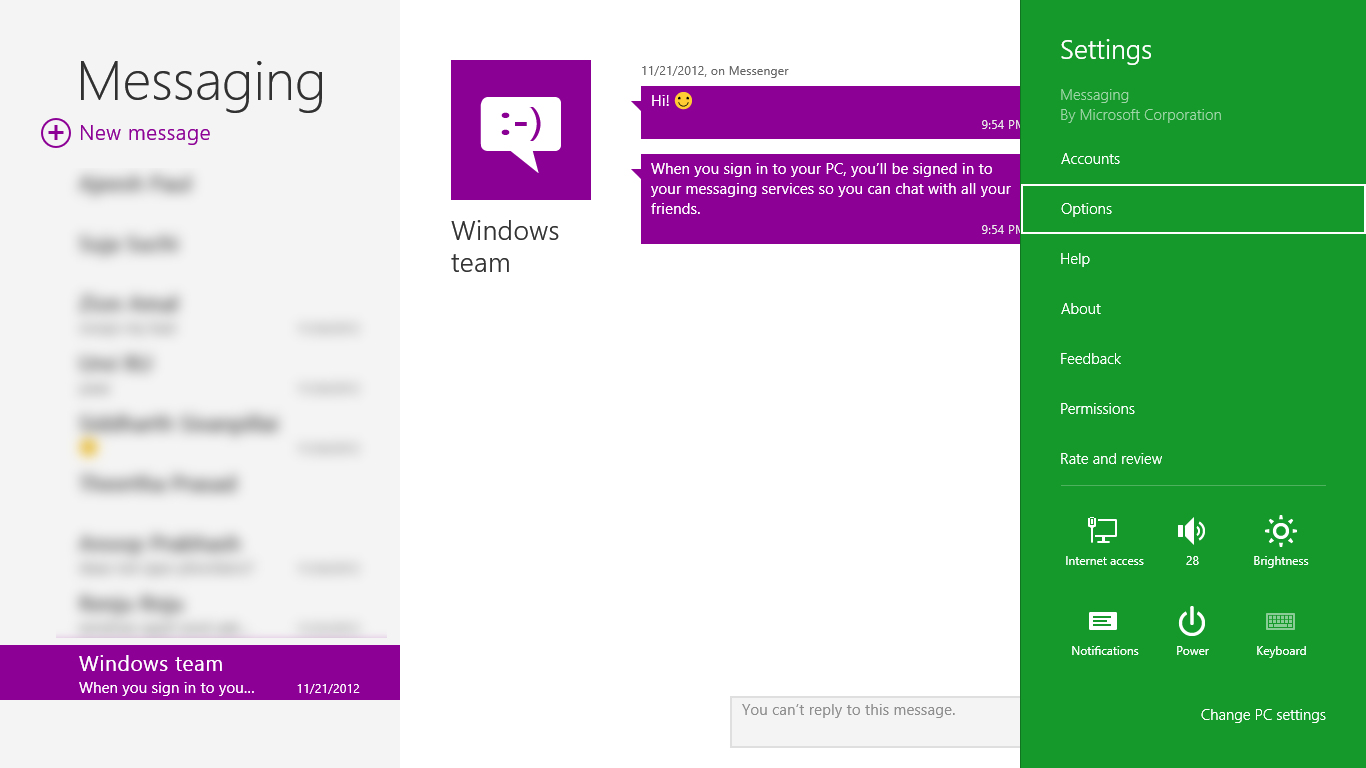This screenshot has height=768, width=1366.
Task: Click '11/21/2012, on Messenger' date header
Action: (715, 71)
